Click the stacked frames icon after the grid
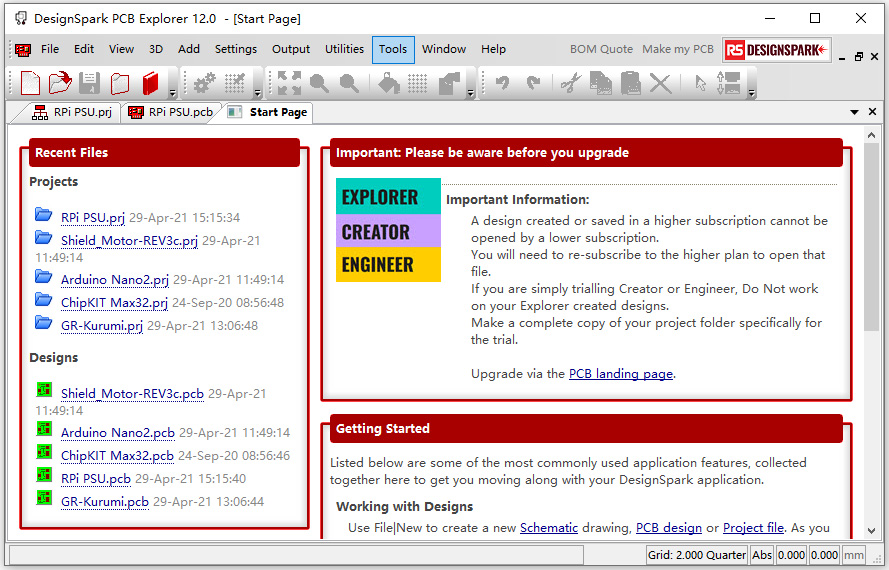Viewport: 889px width, 570px height. point(449,83)
